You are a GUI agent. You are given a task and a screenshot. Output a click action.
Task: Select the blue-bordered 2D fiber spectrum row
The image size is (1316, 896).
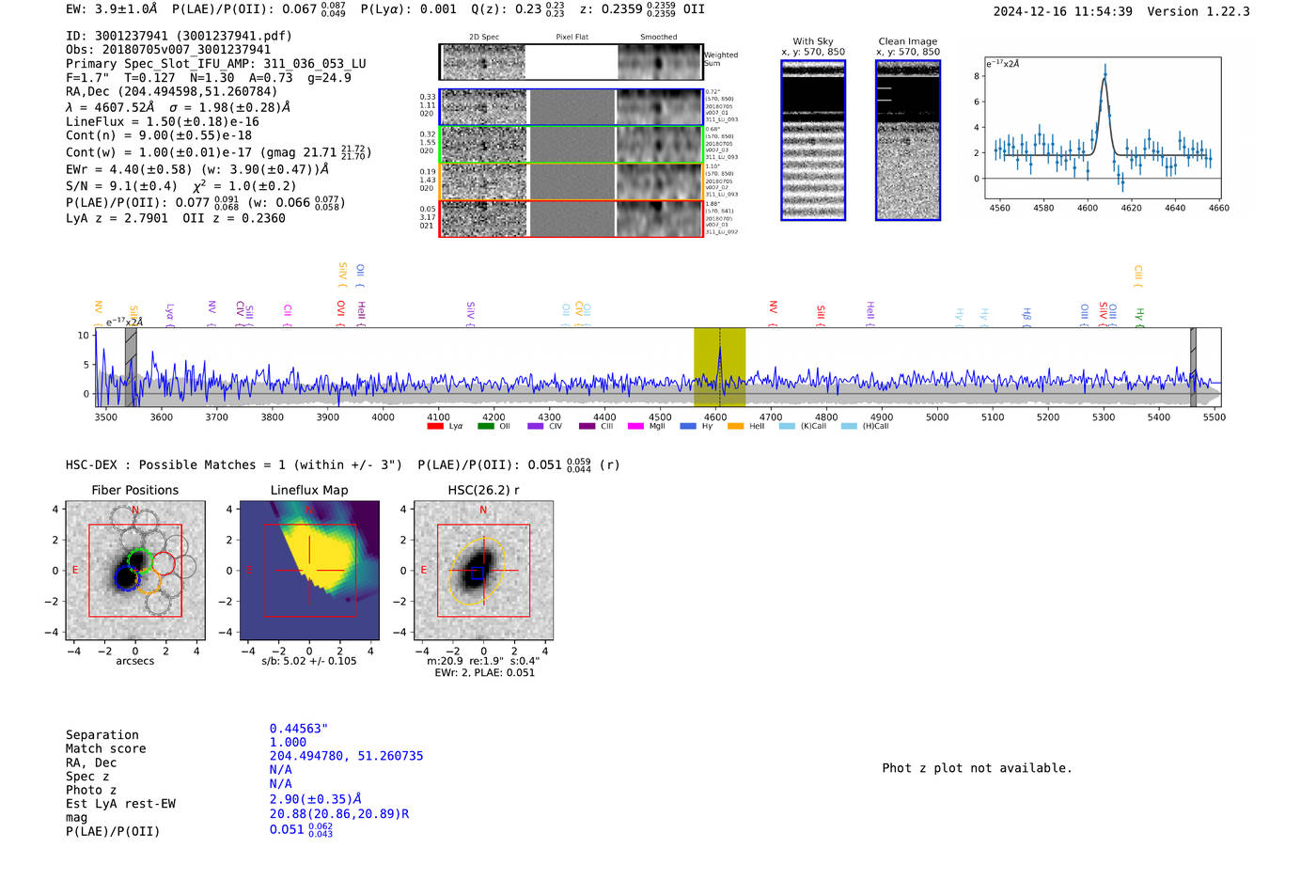[x=571, y=107]
